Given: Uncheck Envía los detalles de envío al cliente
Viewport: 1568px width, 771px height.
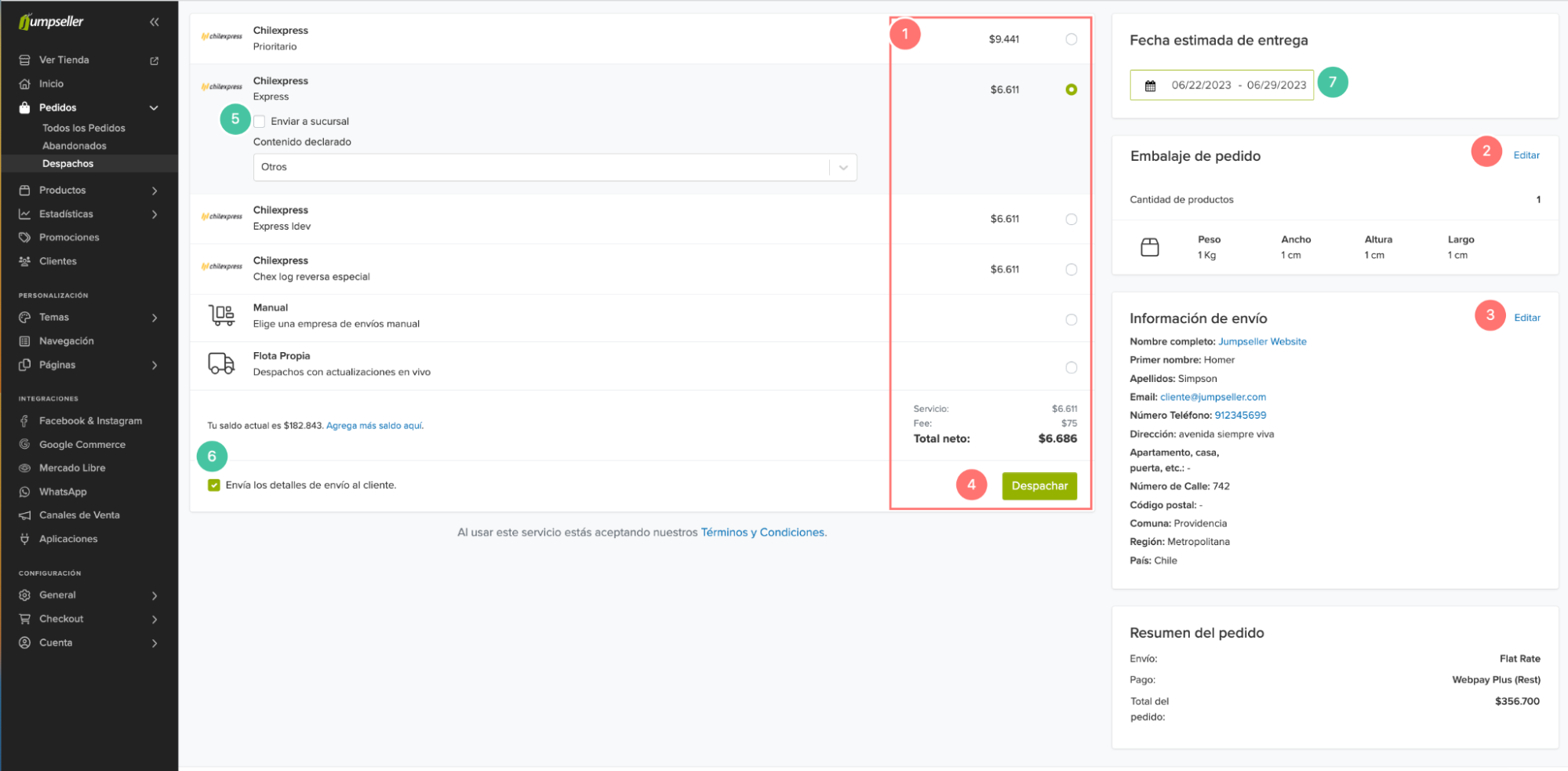Looking at the screenshot, I should [x=214, y=486].
